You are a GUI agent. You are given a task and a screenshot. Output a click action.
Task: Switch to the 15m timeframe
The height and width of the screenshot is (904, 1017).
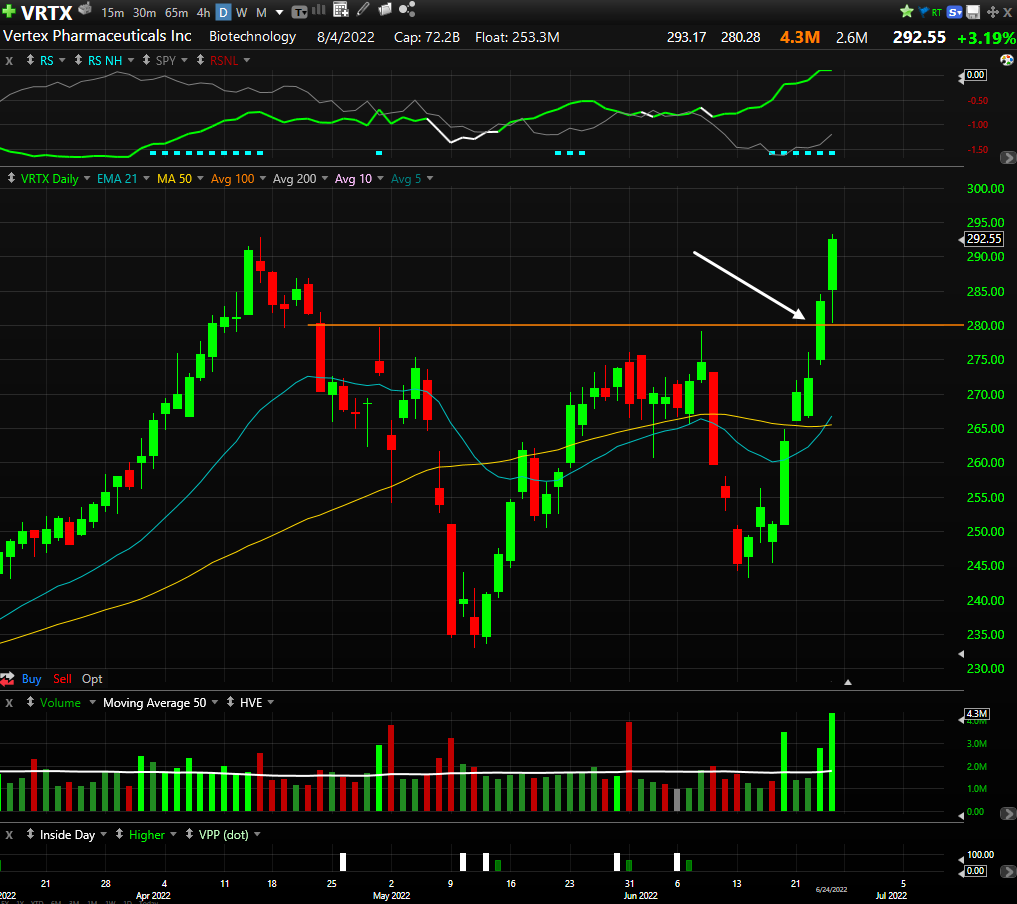coord(112,12)
